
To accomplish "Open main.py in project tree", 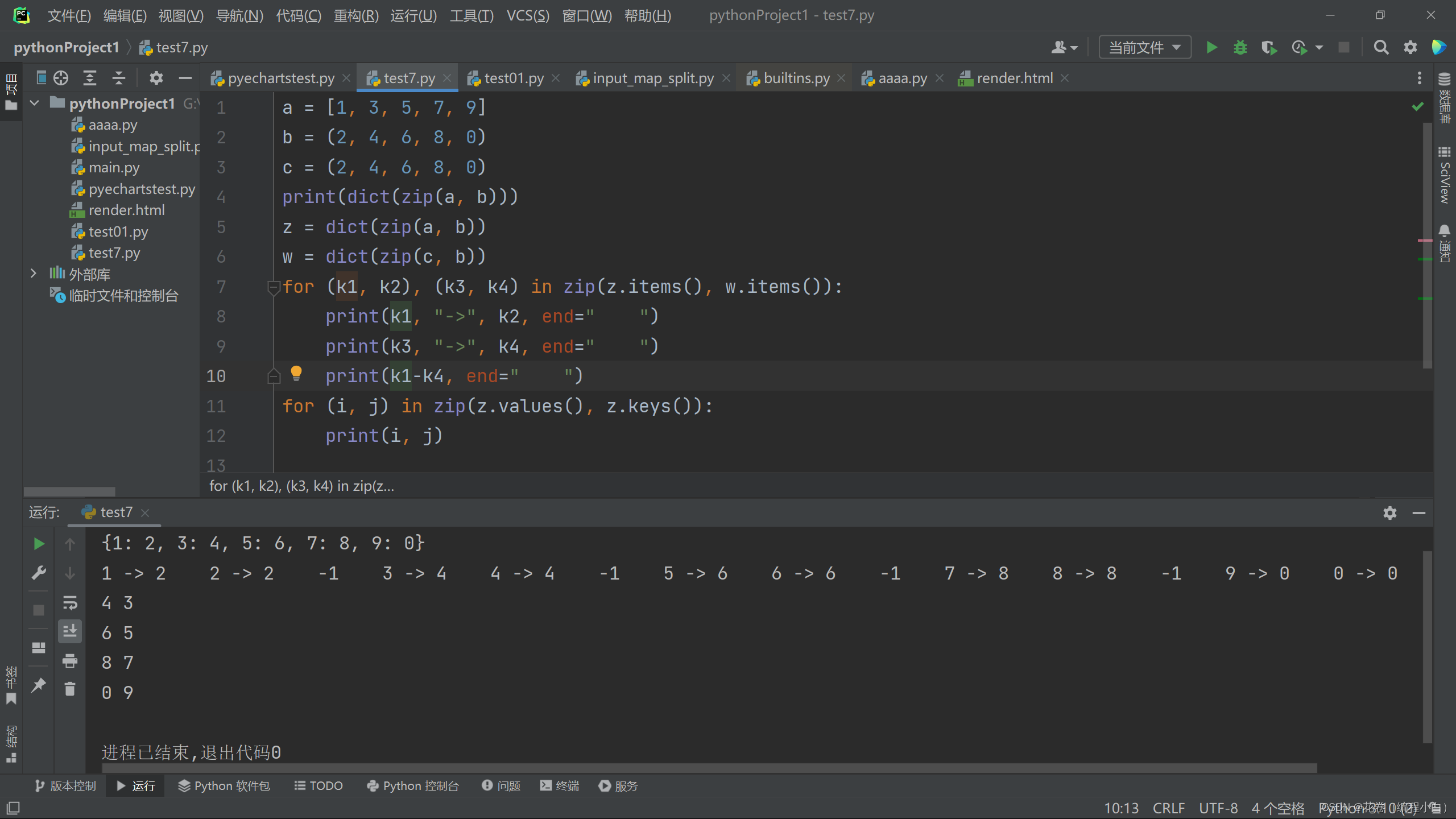I will [x=114, y=167].
